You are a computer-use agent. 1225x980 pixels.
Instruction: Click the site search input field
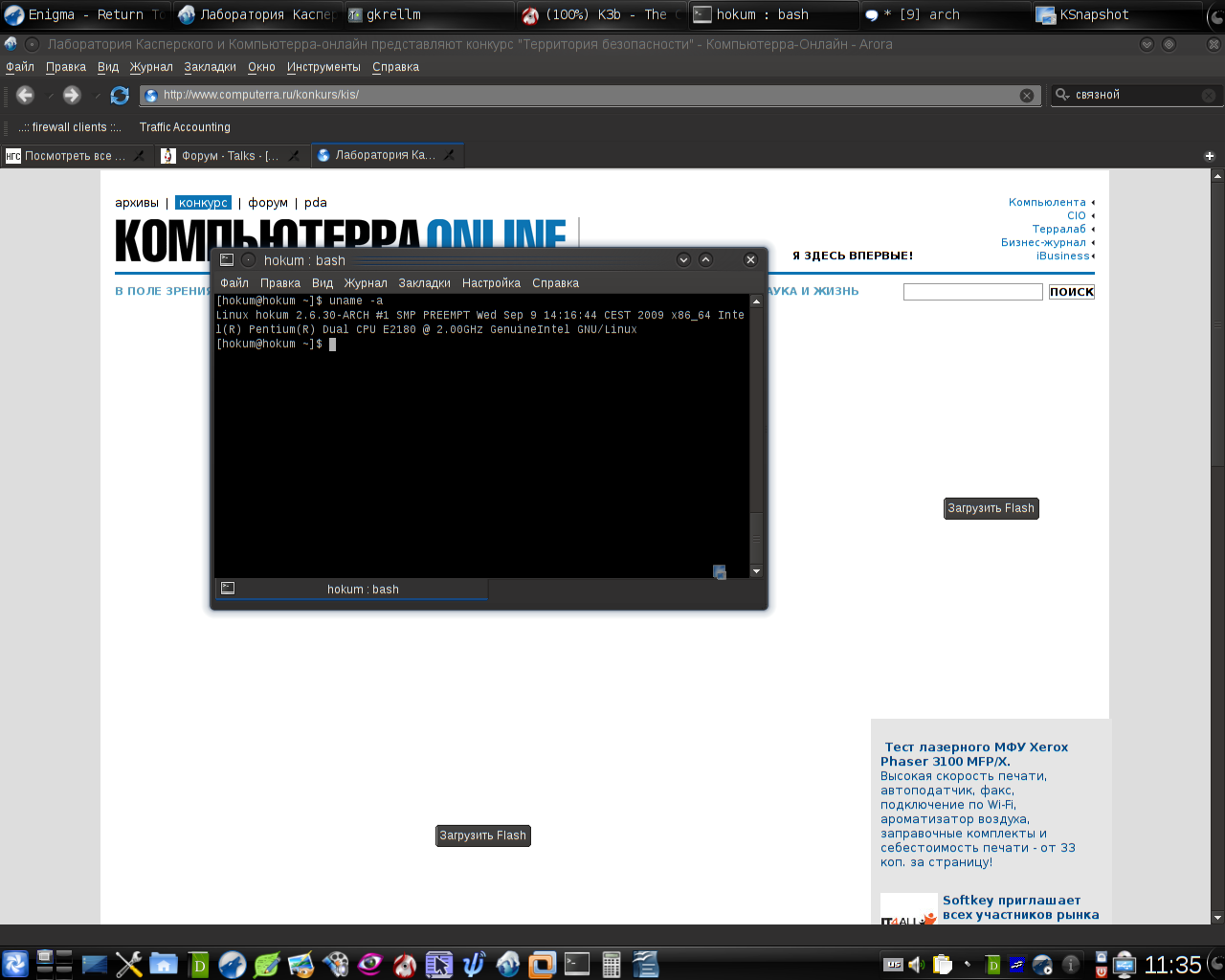pos(972,292)
